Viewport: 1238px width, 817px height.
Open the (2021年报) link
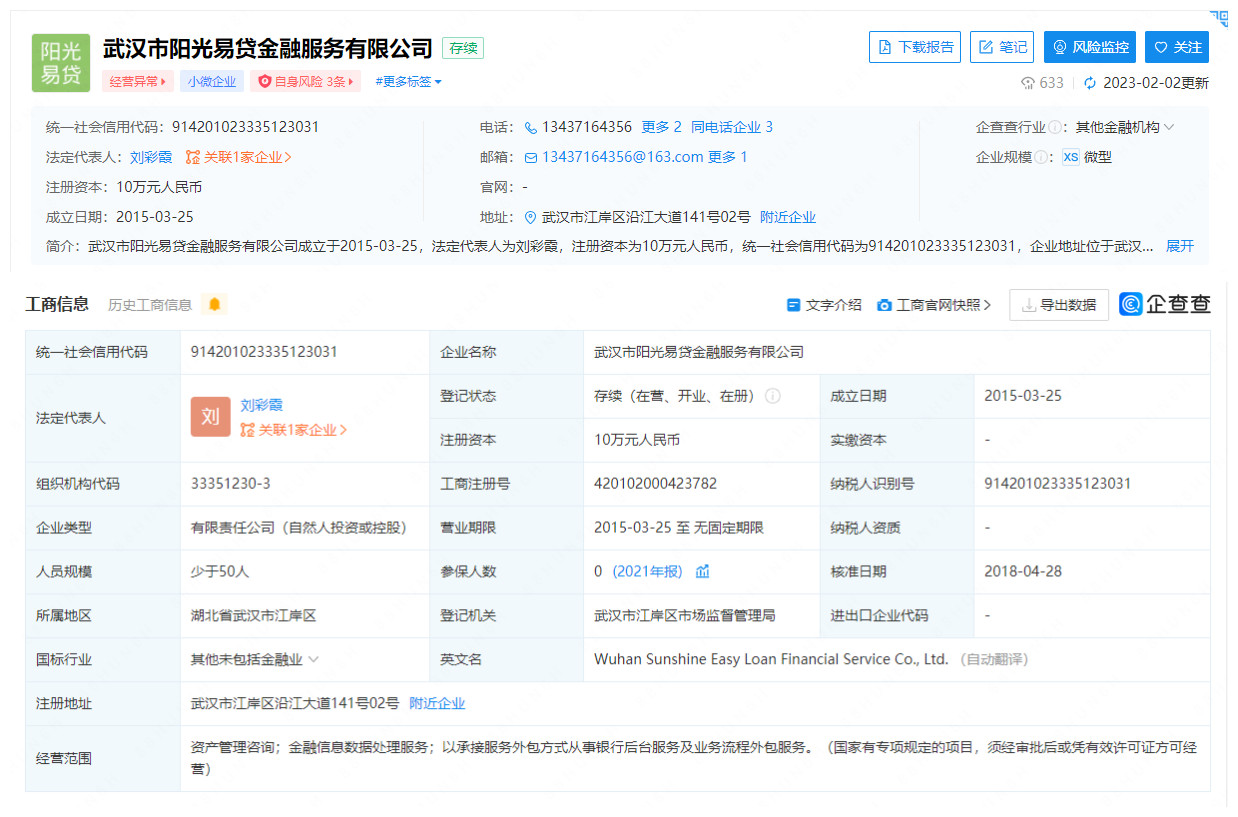point(648,571)
